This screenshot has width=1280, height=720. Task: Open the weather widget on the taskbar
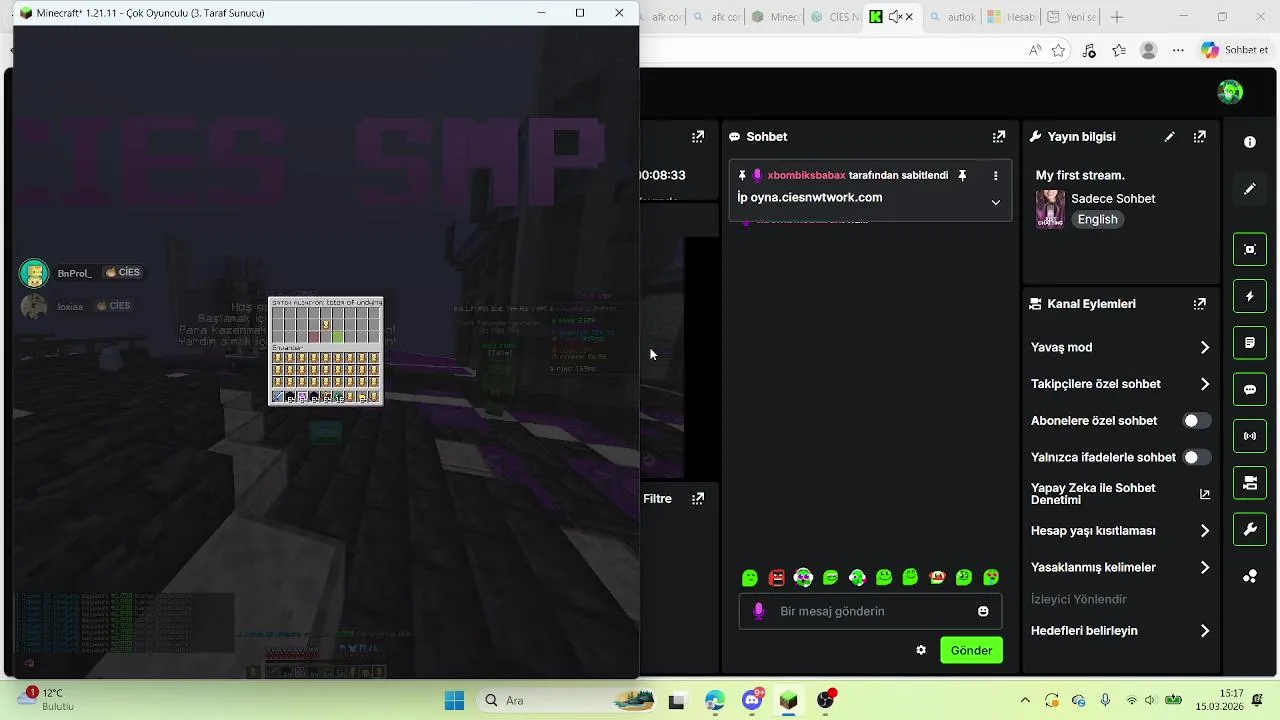[x=46, y=699]
